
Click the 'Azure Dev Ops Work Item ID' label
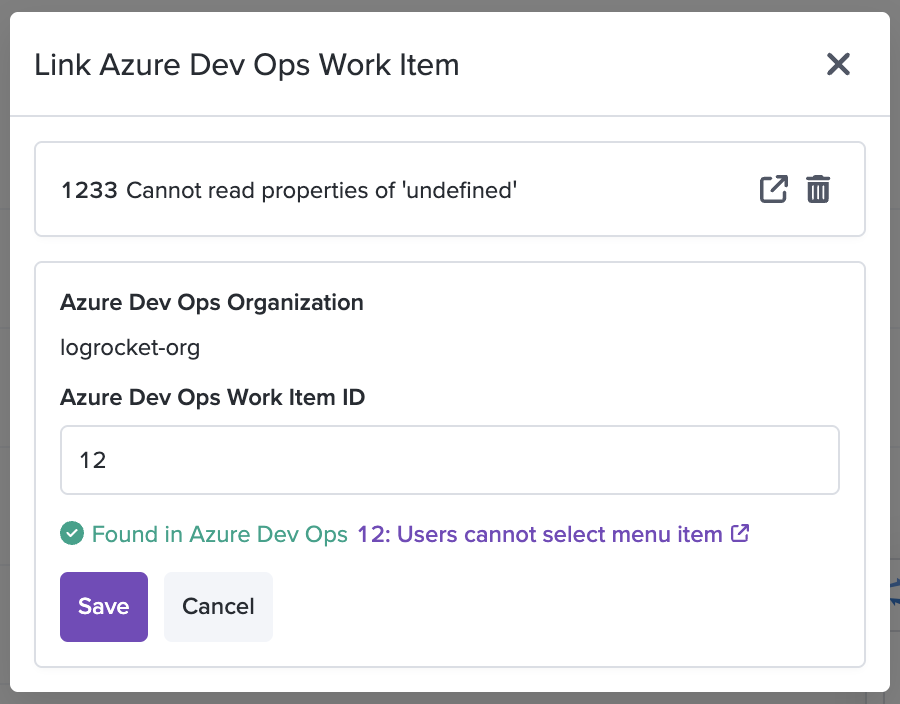(212, 397)
